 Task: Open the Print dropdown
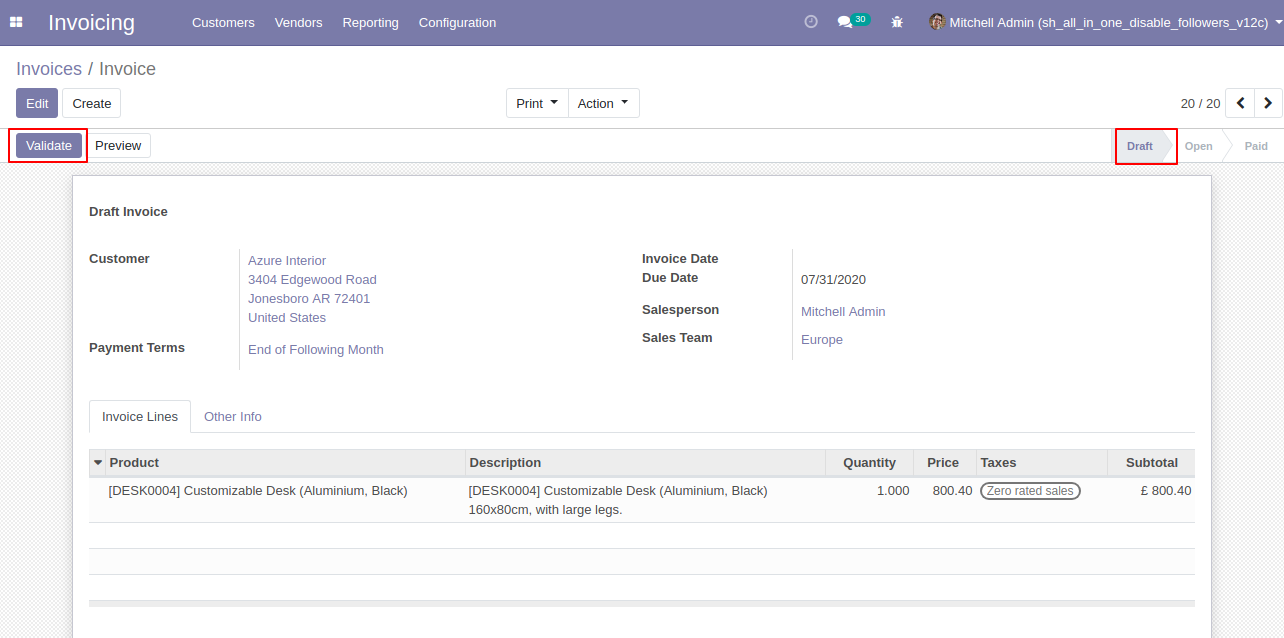(x=537, y=103)
